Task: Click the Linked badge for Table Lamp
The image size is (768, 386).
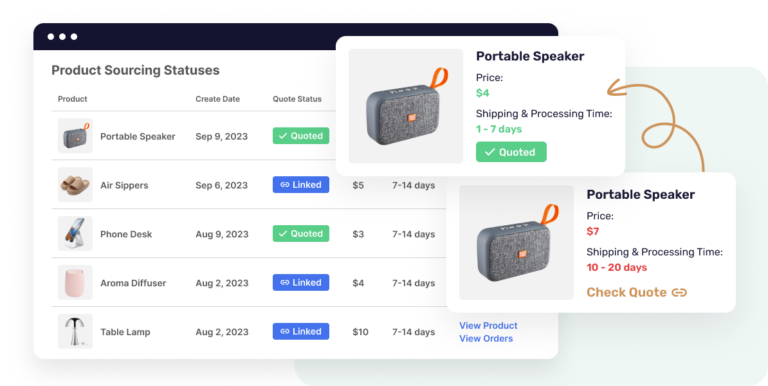Action: tap(301, 332)
